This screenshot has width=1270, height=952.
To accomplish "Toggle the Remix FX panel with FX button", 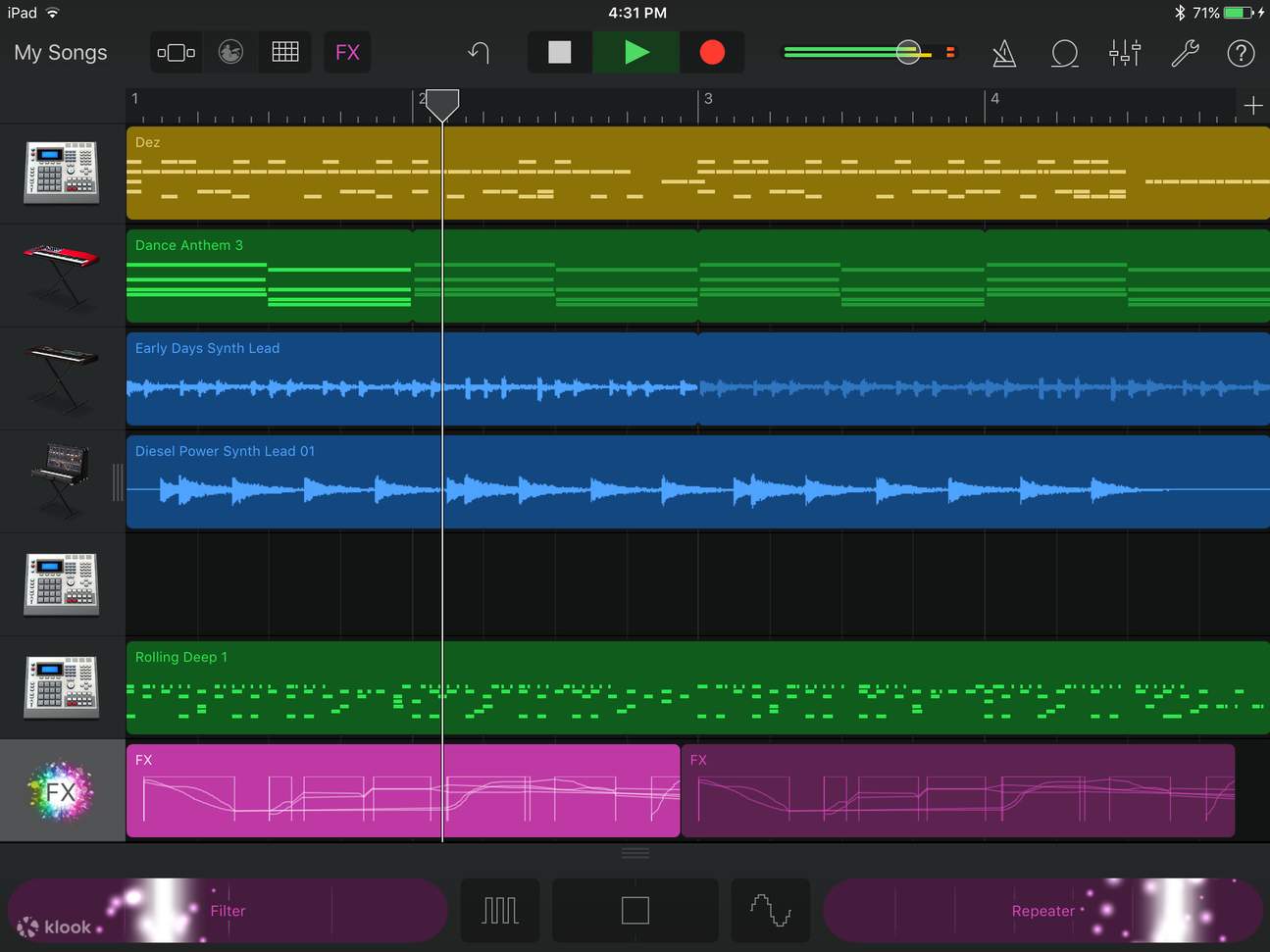I will (347, 53).
